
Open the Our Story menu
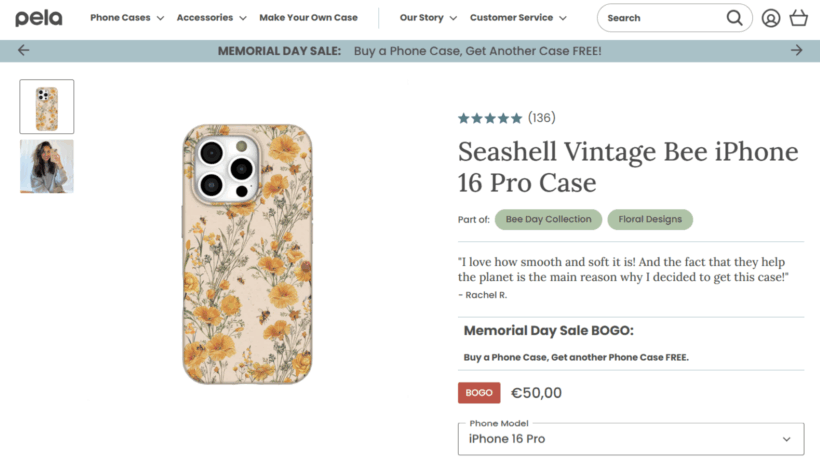(428, 18)
